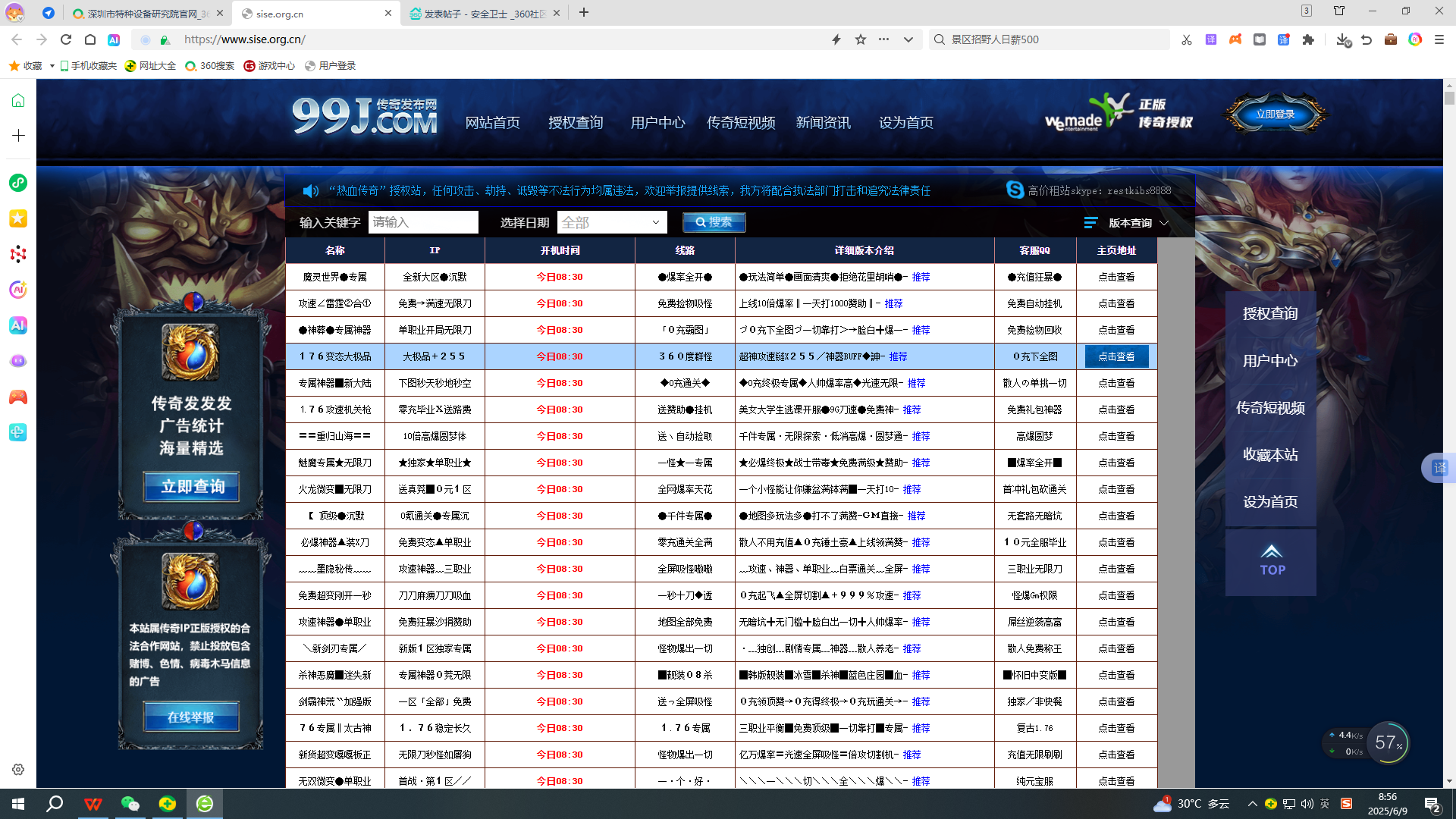1456x819 pixels.
Task: Click 点击查看 for 176变态大极品 row
Action: 1116,356
